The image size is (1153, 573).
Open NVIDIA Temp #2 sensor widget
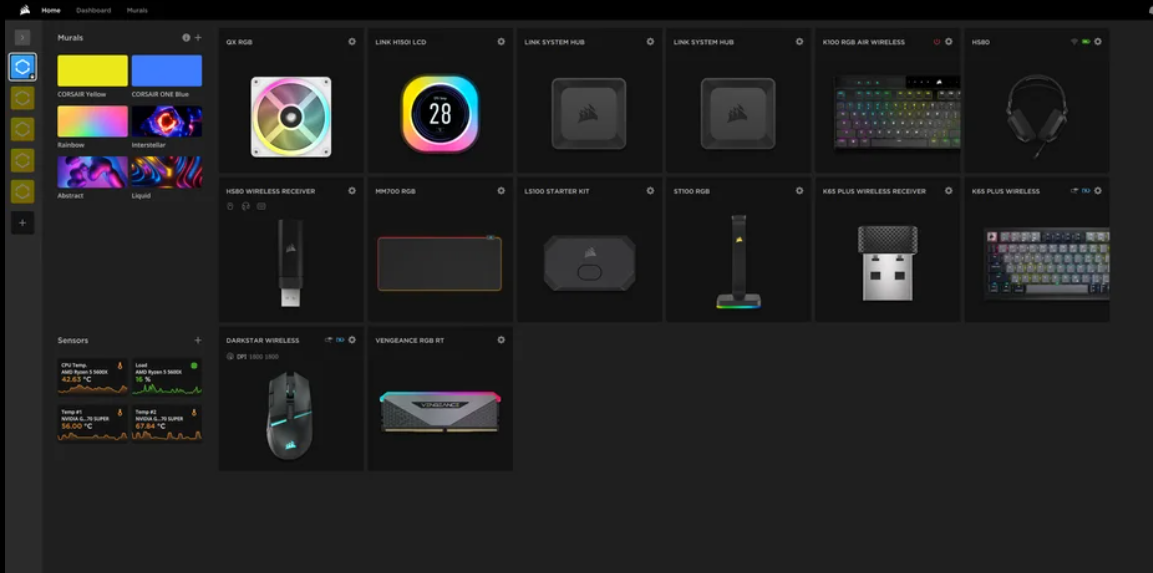[x=167, y=424]
